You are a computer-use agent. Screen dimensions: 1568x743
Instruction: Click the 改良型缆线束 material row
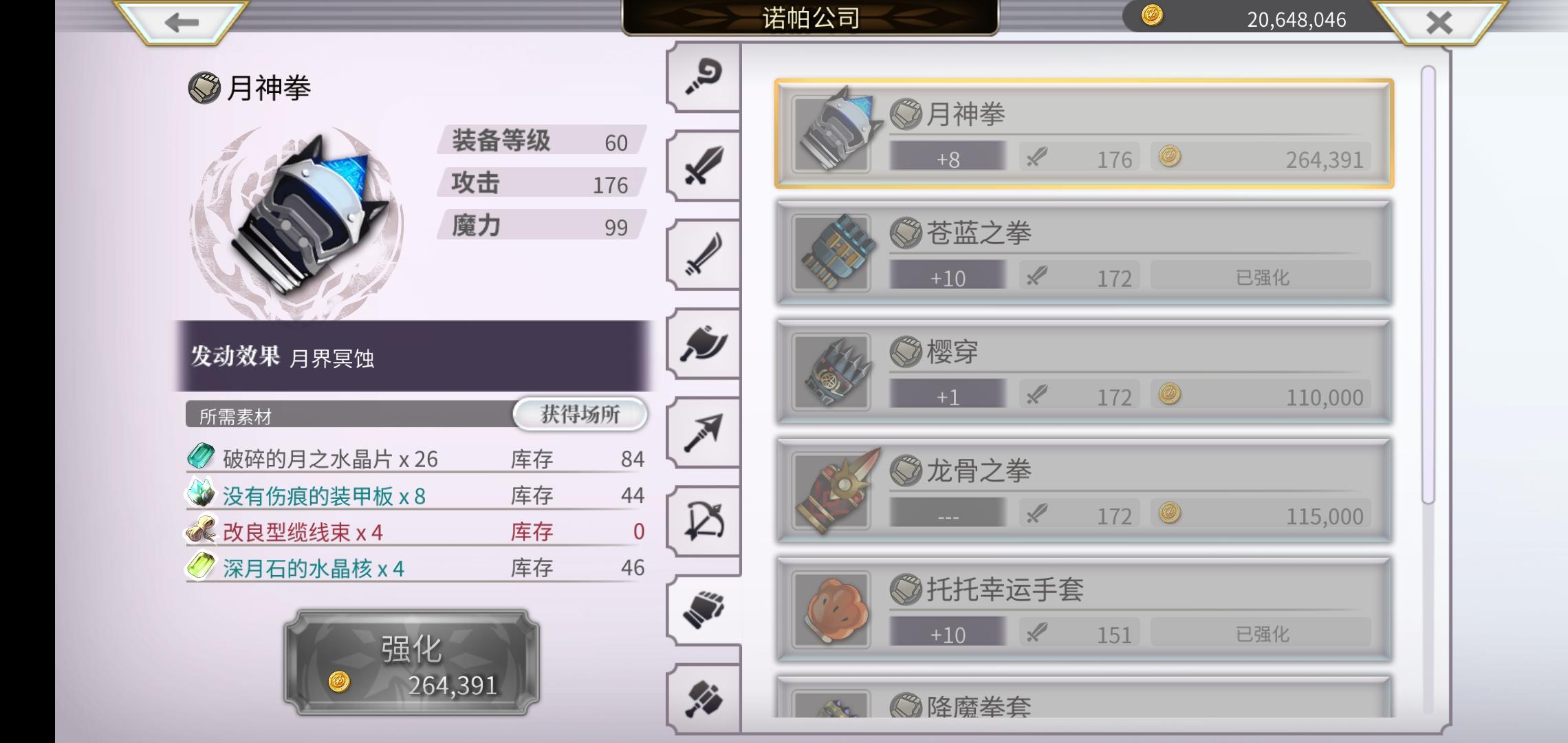pos(415,532)
